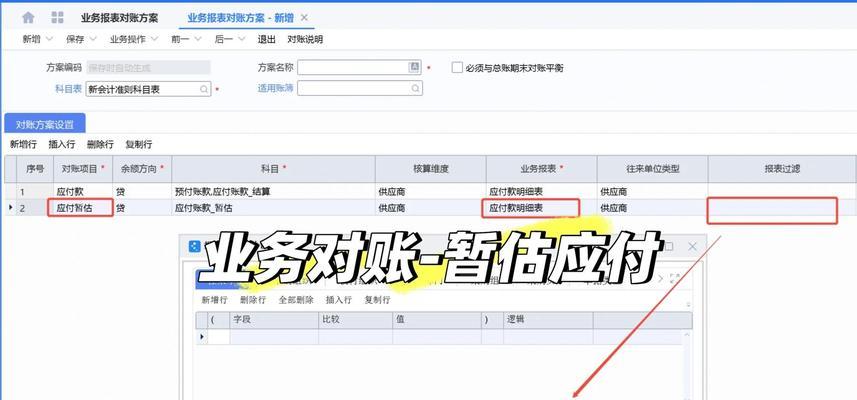Click 新增 in the toolbar
This screenshot has width=857, height=400.
point(31,39)
